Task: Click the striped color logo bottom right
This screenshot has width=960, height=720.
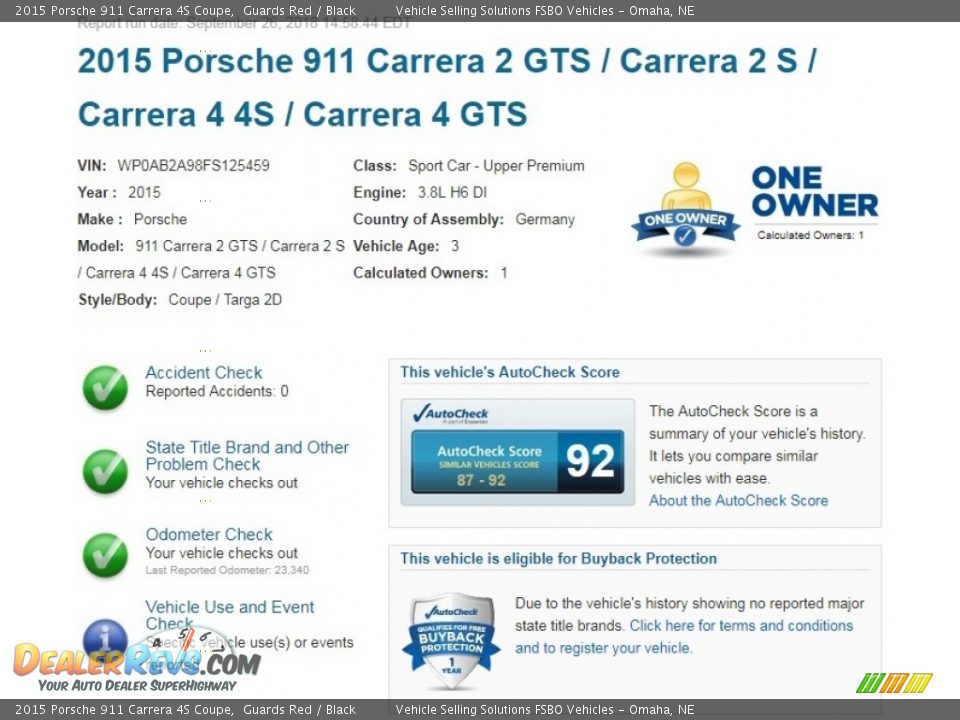Action: point(894,683)
